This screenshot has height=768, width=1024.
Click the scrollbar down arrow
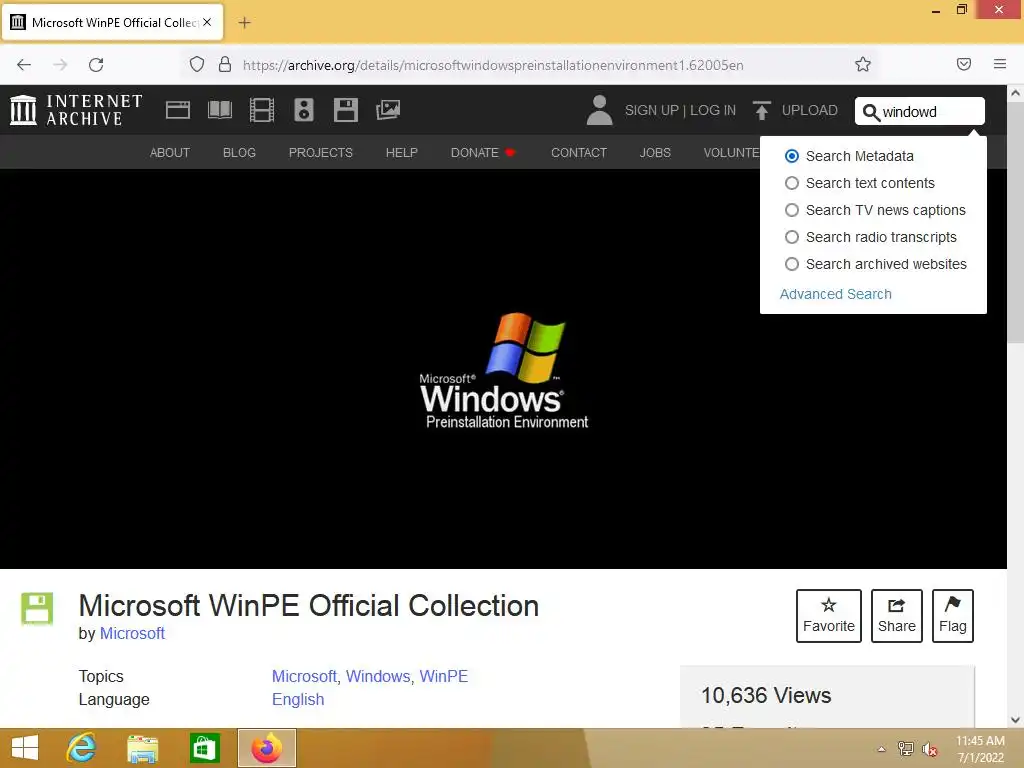tap(1015, 720)
